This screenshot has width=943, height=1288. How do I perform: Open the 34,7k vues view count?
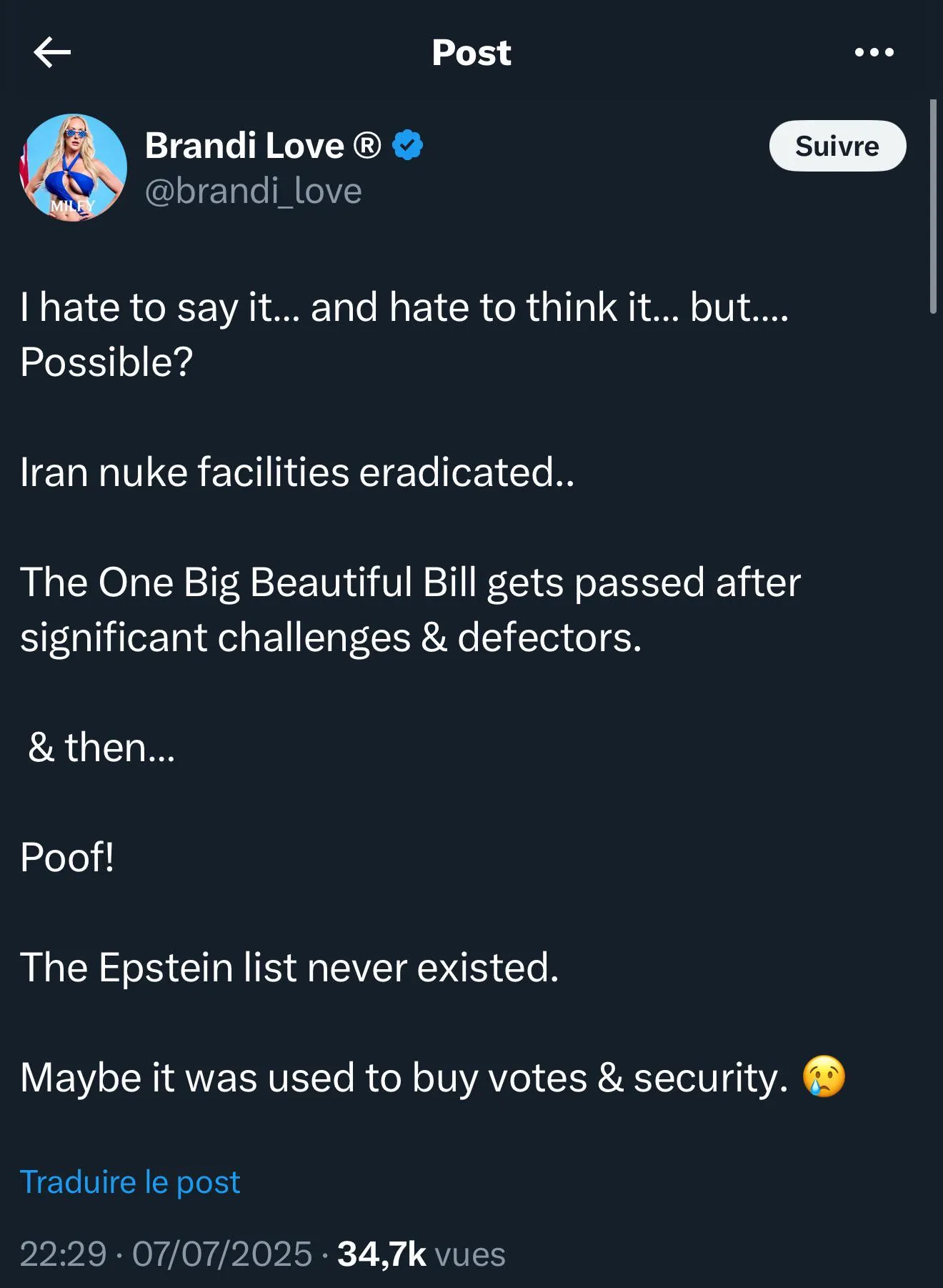coord(421,1254)
